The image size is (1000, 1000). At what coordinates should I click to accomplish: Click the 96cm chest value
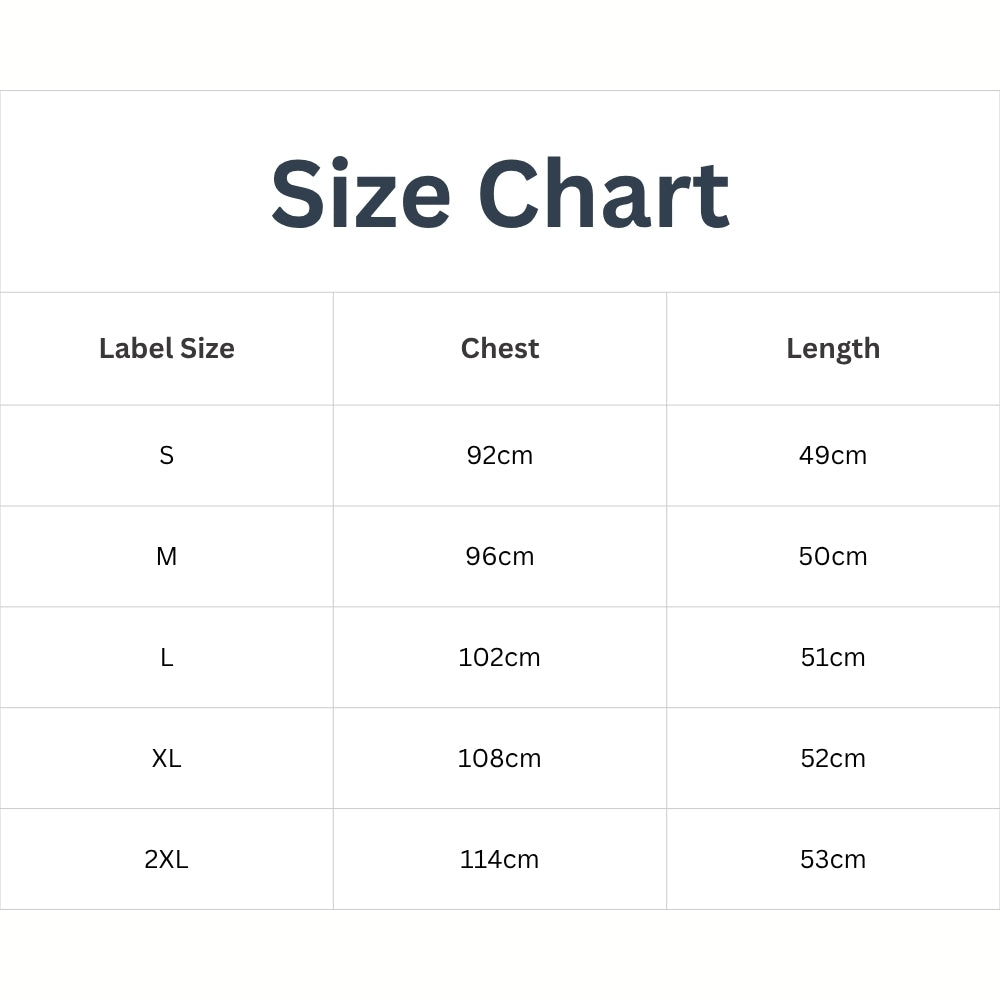500,557
